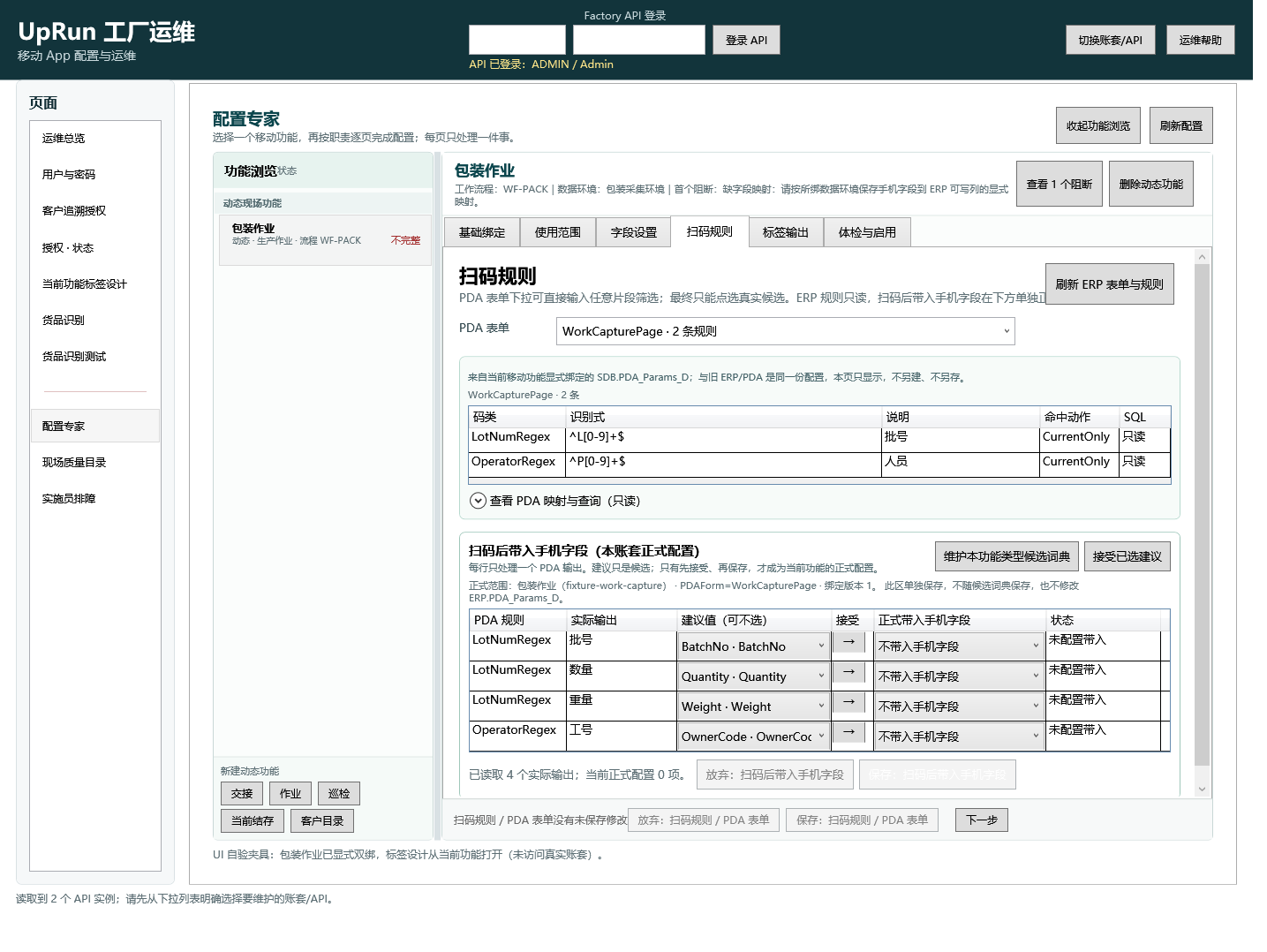This screenshot has height=952, width=1267.
Task: Click the first Factory API login input
Action: [x=517, y=40]
